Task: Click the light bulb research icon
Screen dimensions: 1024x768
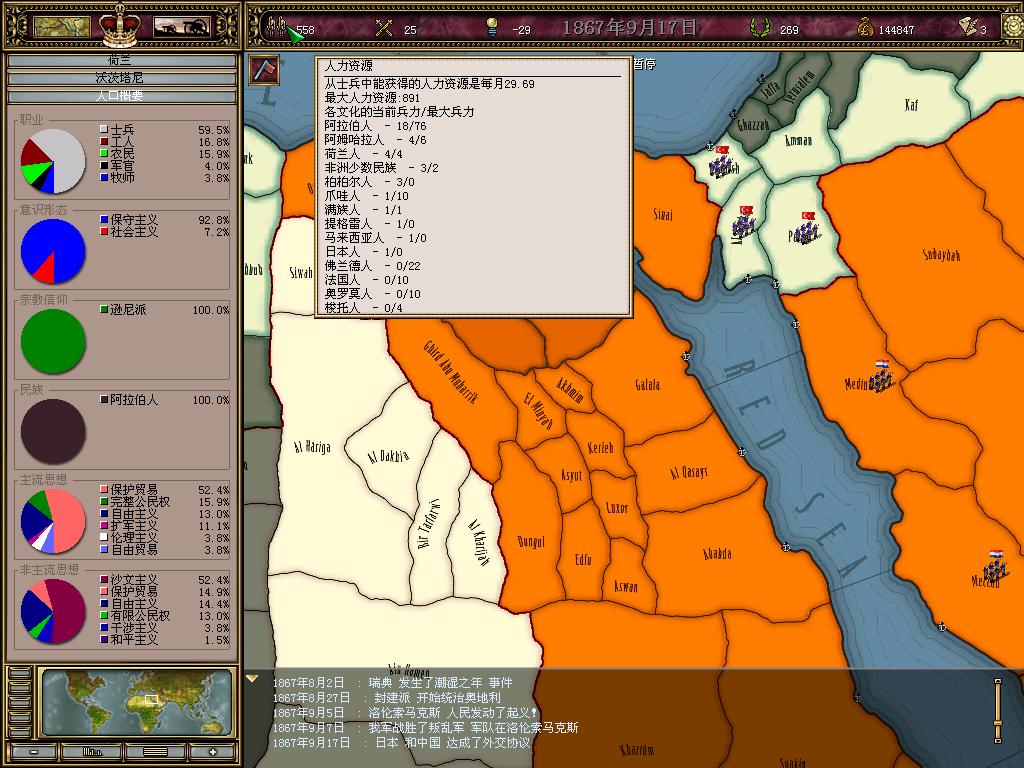Action: coord(491,28)
